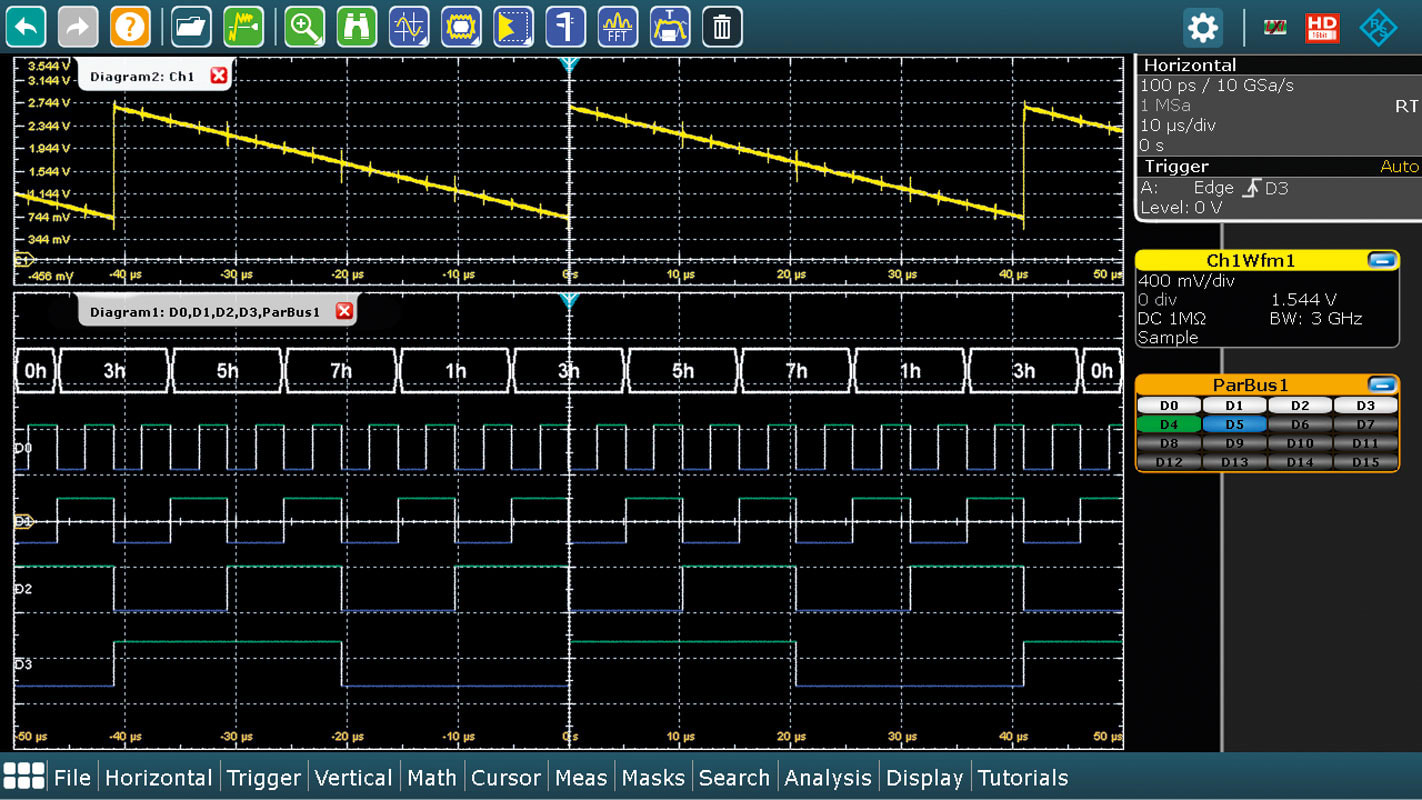
Task: Activate digital channel D15 in ParBus1
Action: (1365, 461)
